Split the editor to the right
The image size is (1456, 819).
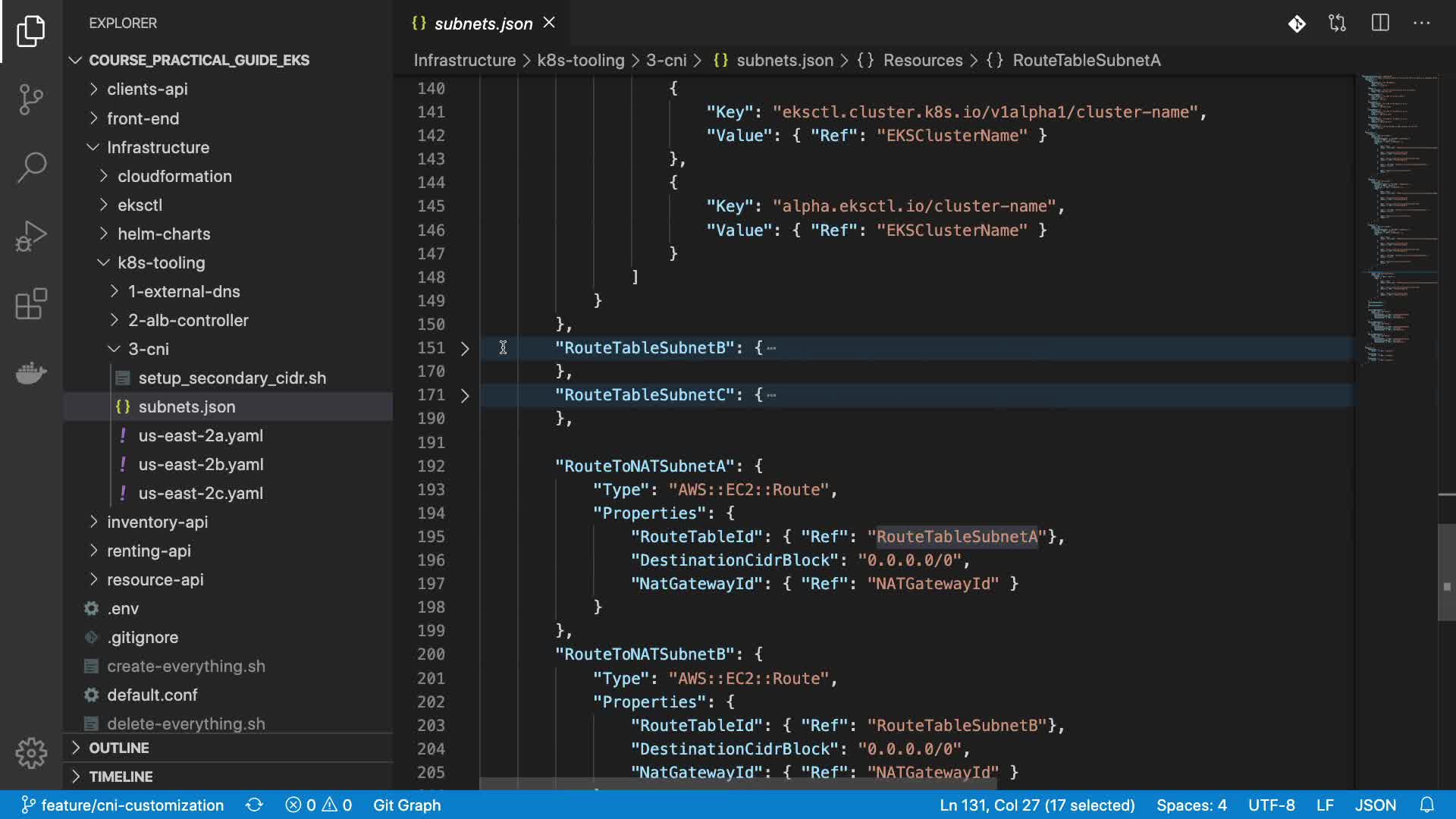pyautogui.click(x=1380, y=24)
